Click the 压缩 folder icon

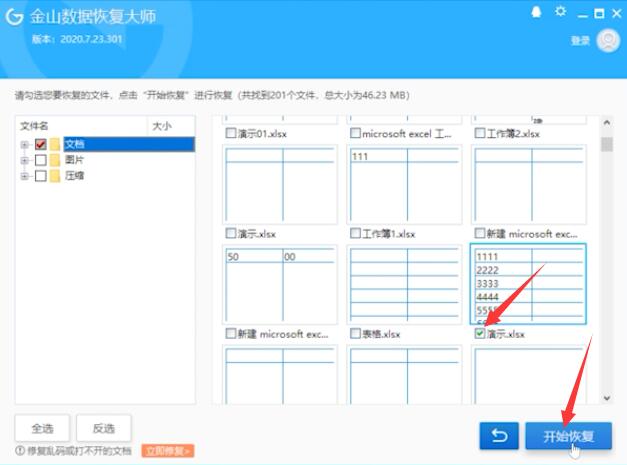55,176
